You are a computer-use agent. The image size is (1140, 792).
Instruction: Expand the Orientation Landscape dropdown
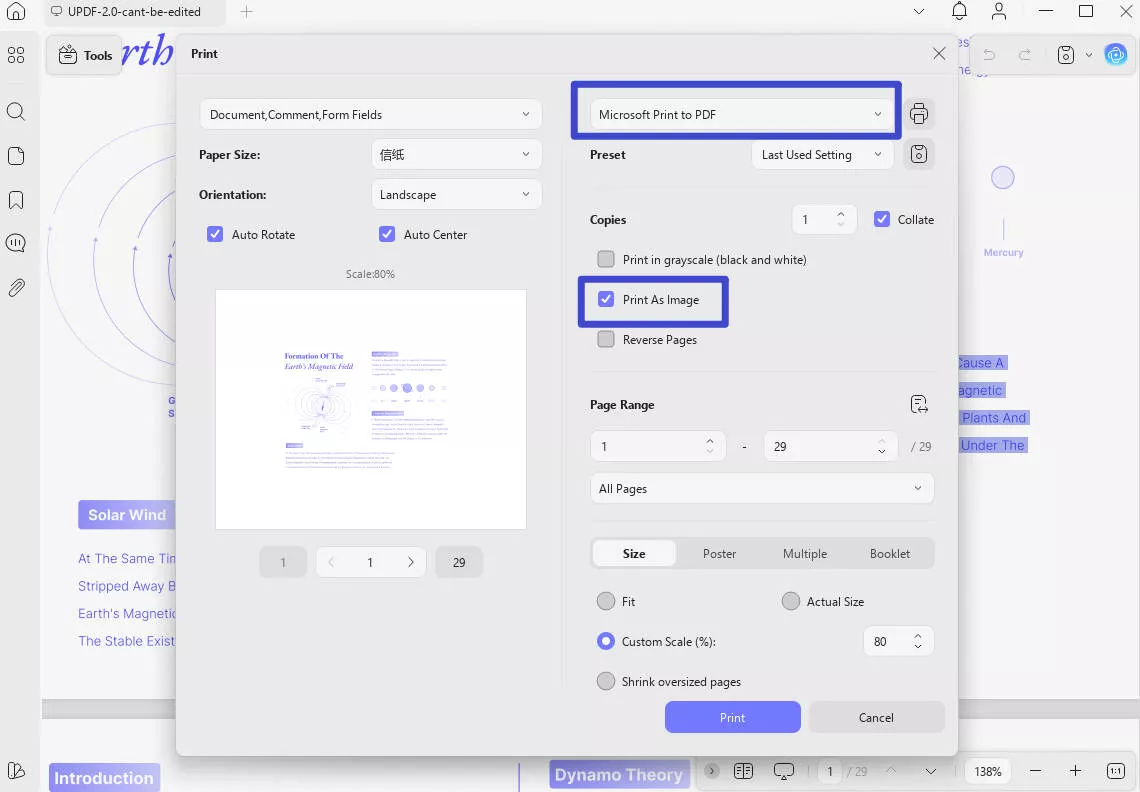click(x=456, y=195)
